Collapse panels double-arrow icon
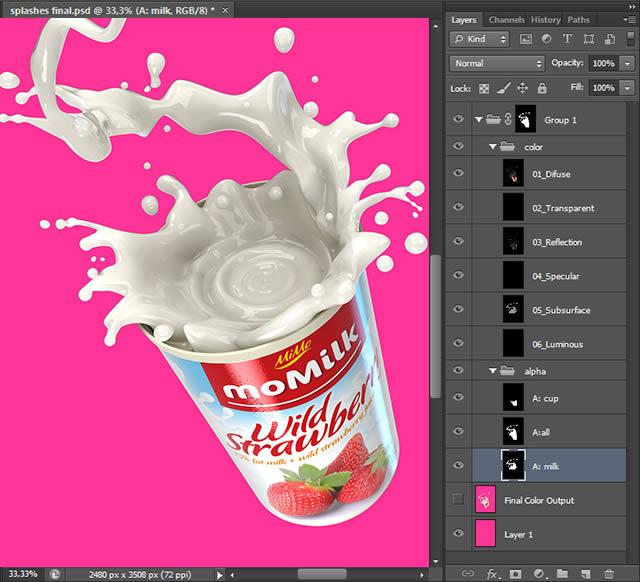640x582 pixels. pos(632,6)
